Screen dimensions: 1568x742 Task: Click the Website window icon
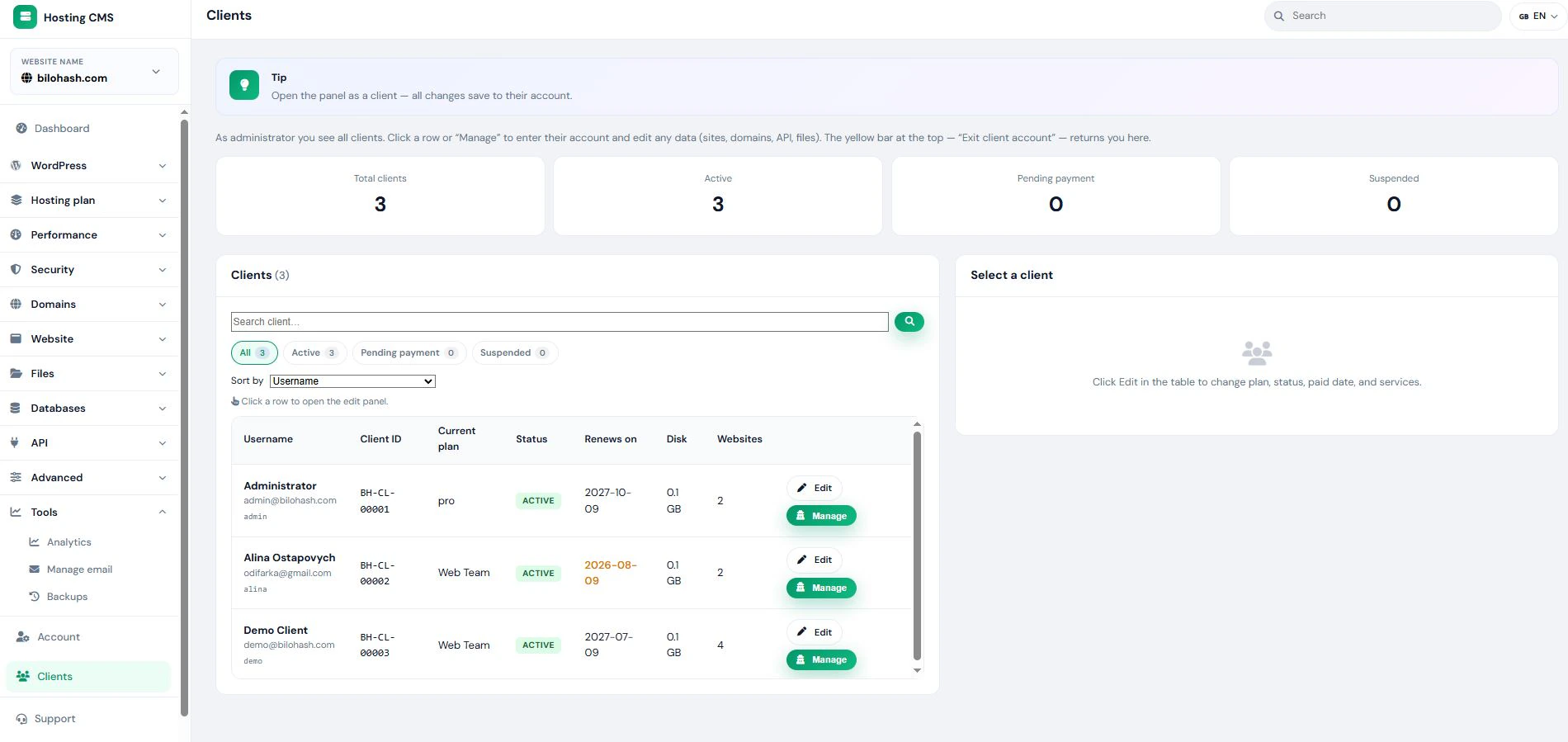click(x=16, y=338)
